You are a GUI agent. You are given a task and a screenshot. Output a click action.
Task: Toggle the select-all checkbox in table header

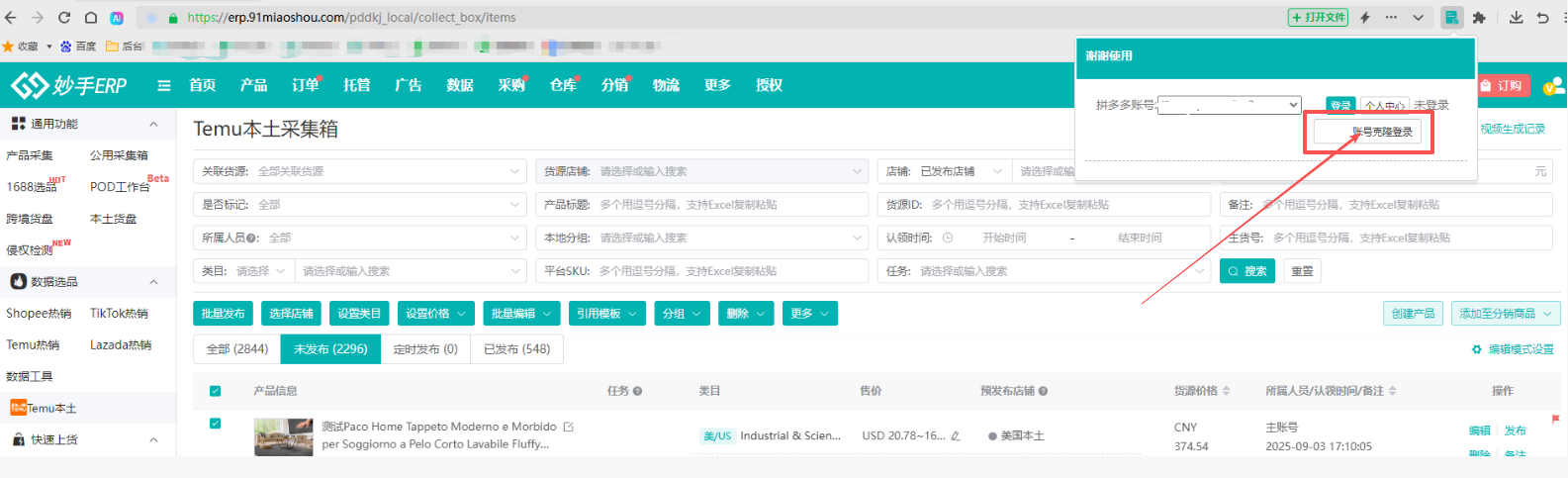[216, 391]
